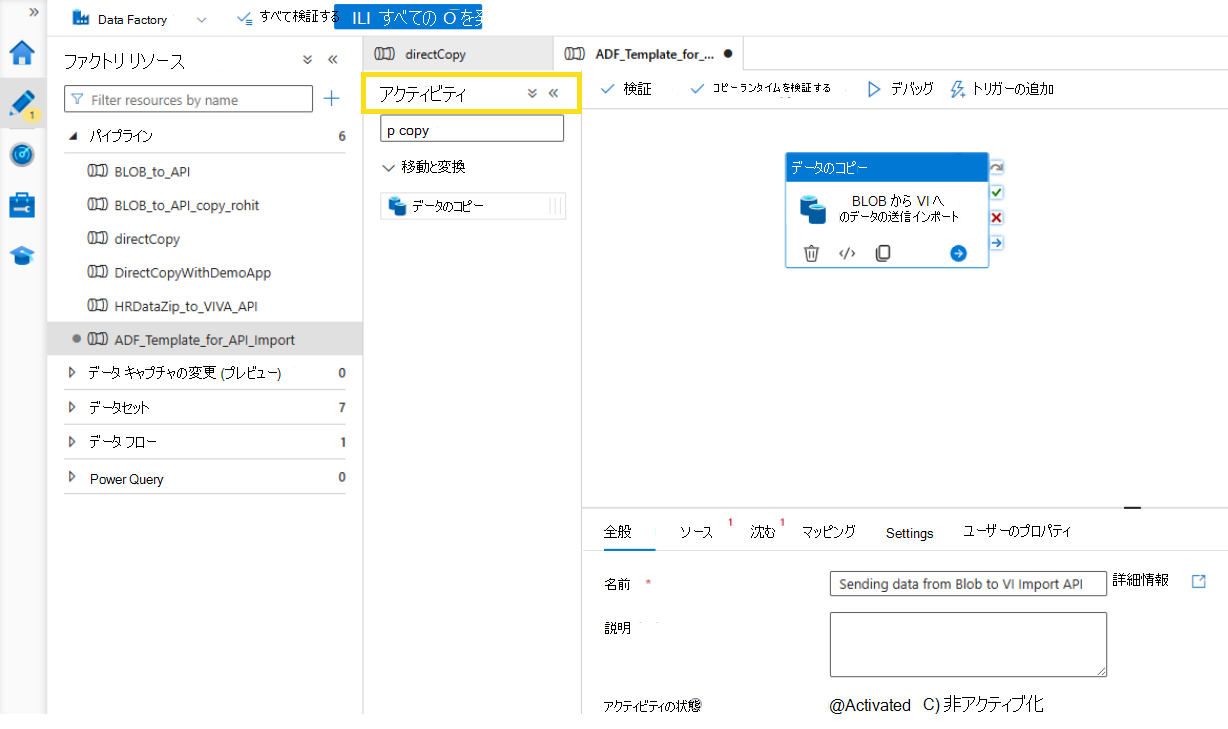Open the Manage toolbox icon
The image size is (1228, 729).
[21, 206]
